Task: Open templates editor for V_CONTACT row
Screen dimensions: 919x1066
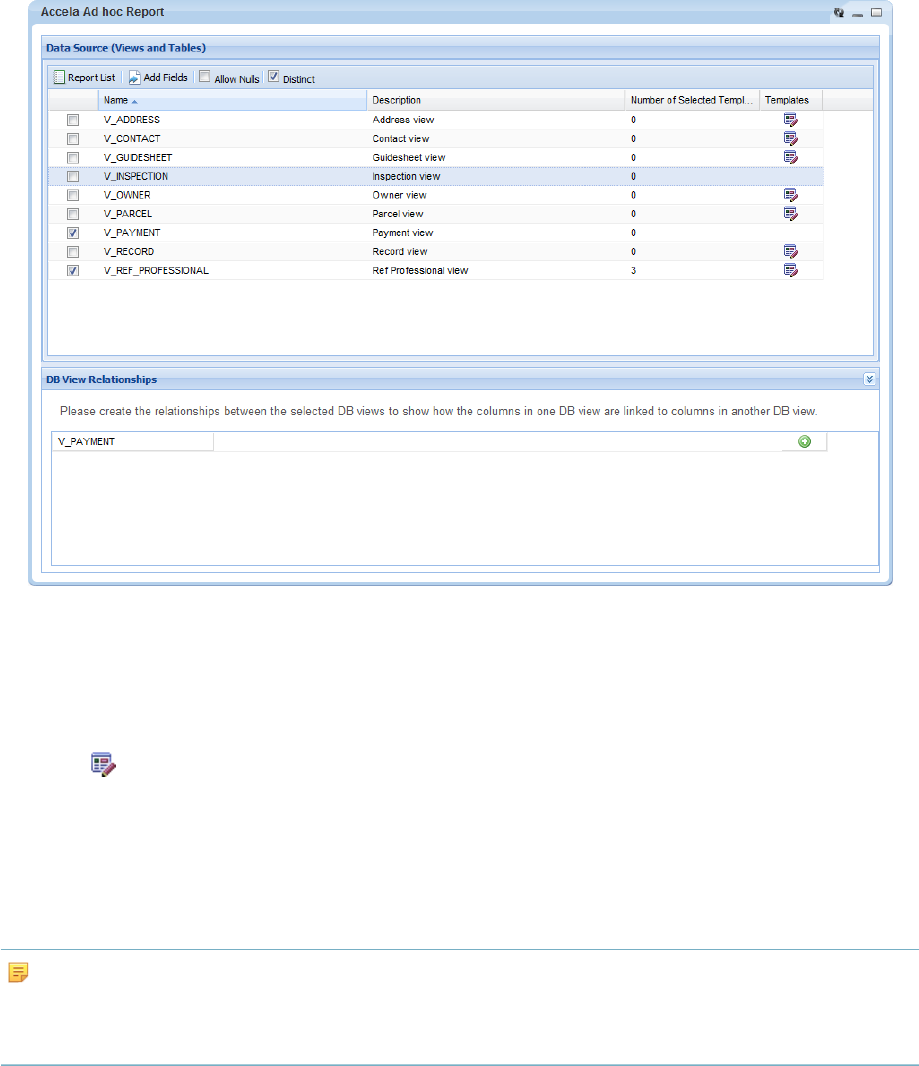Action: click(791, 139)
